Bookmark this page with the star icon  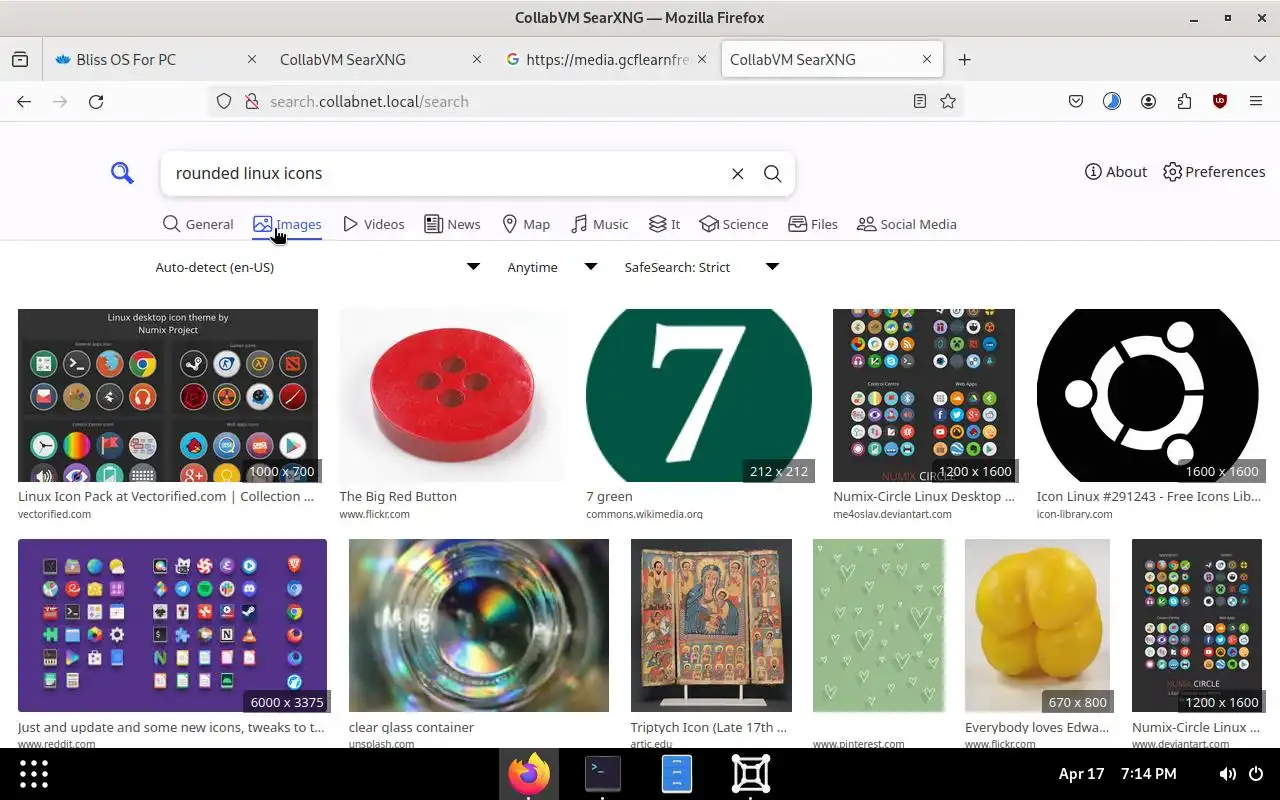pos(948,101)
